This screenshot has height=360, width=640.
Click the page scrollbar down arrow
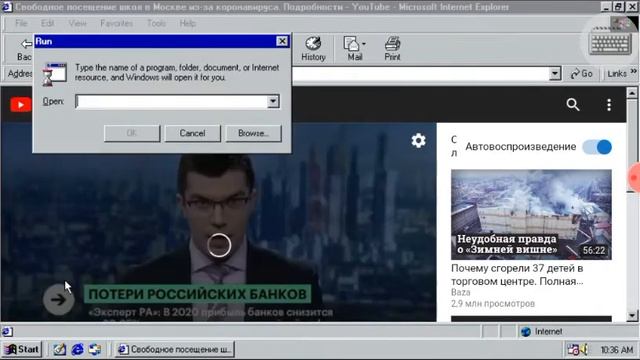(x=632, y=315)
